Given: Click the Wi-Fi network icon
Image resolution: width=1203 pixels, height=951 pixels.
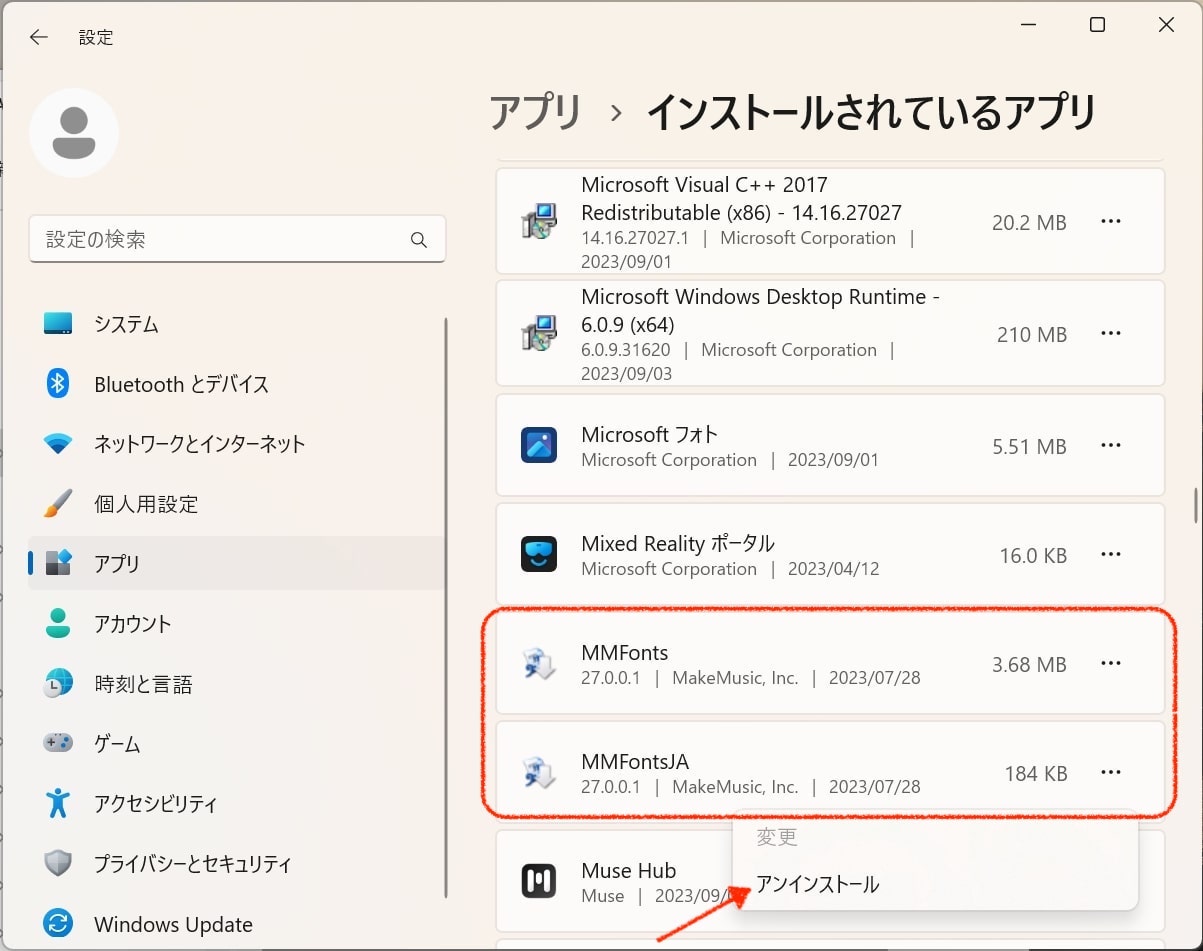Looking at the screenshot, I should pos(58,444).
